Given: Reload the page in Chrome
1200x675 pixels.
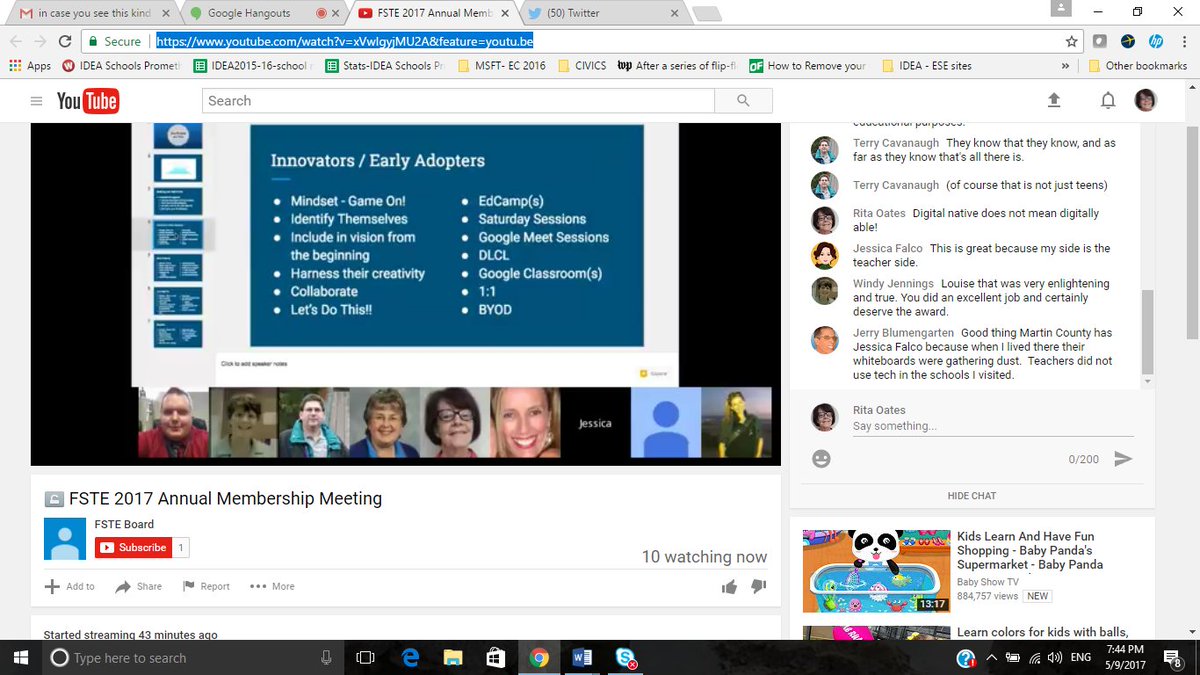Looking at the screenshot, I should tap(65, 41).
